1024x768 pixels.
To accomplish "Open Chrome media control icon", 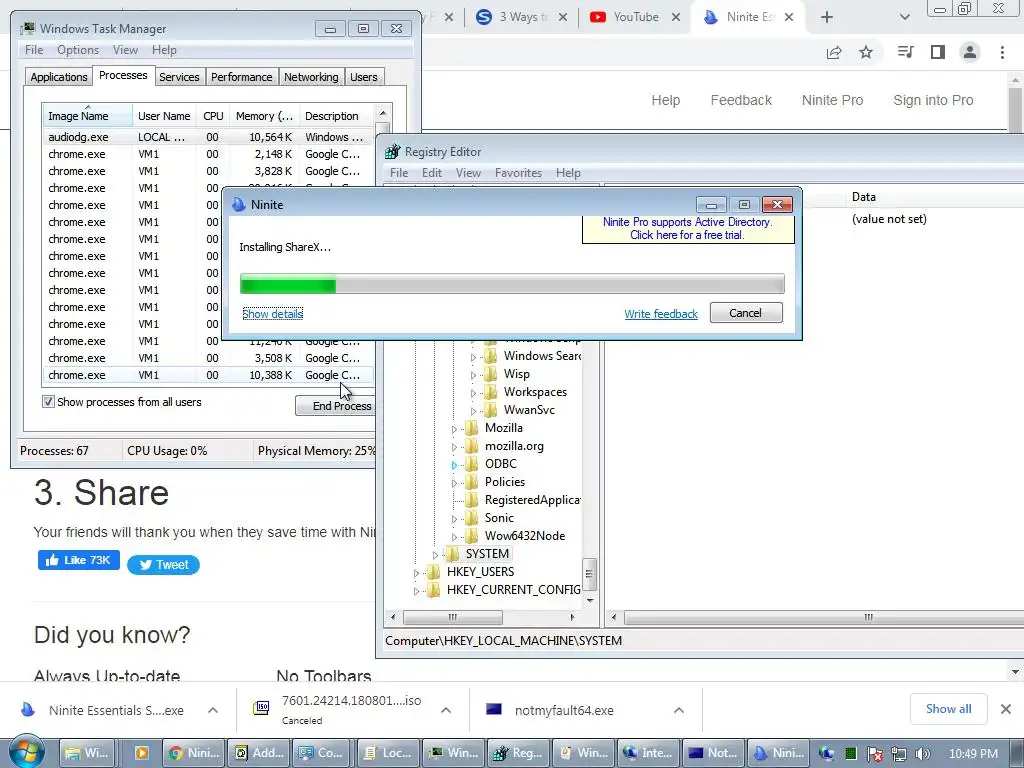I will click(905, 52).
